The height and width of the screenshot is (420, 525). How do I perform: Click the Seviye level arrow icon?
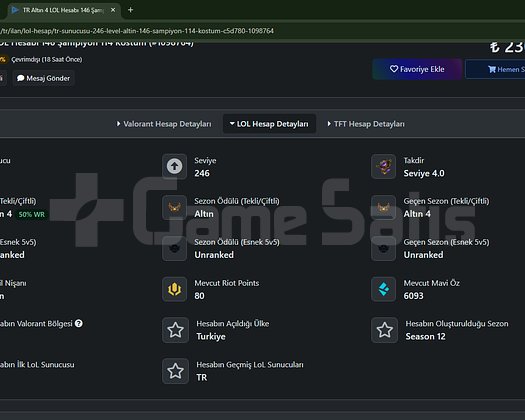pos(174,166)
